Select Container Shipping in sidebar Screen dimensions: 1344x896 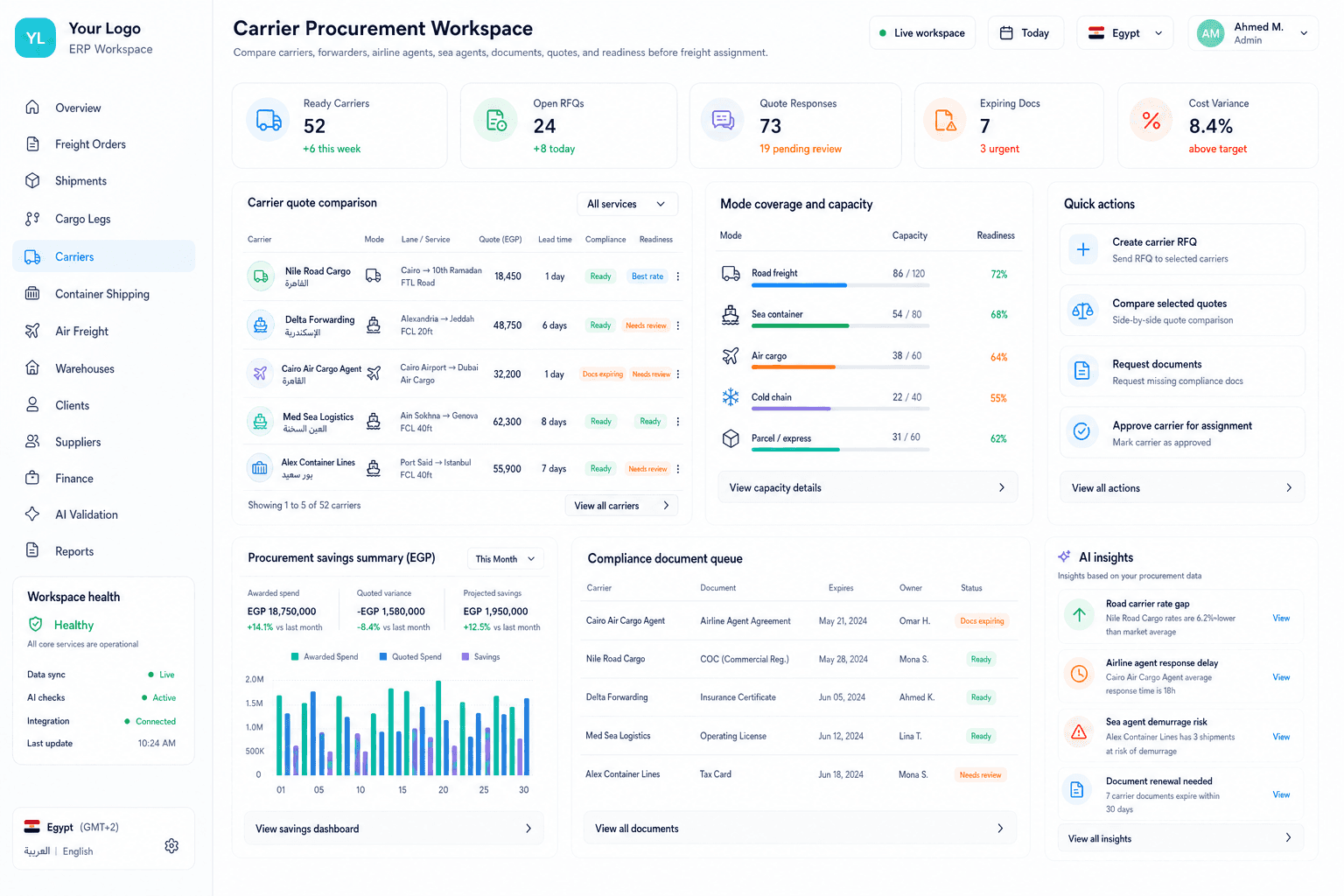pyautogui.click(x=104, y=294)
